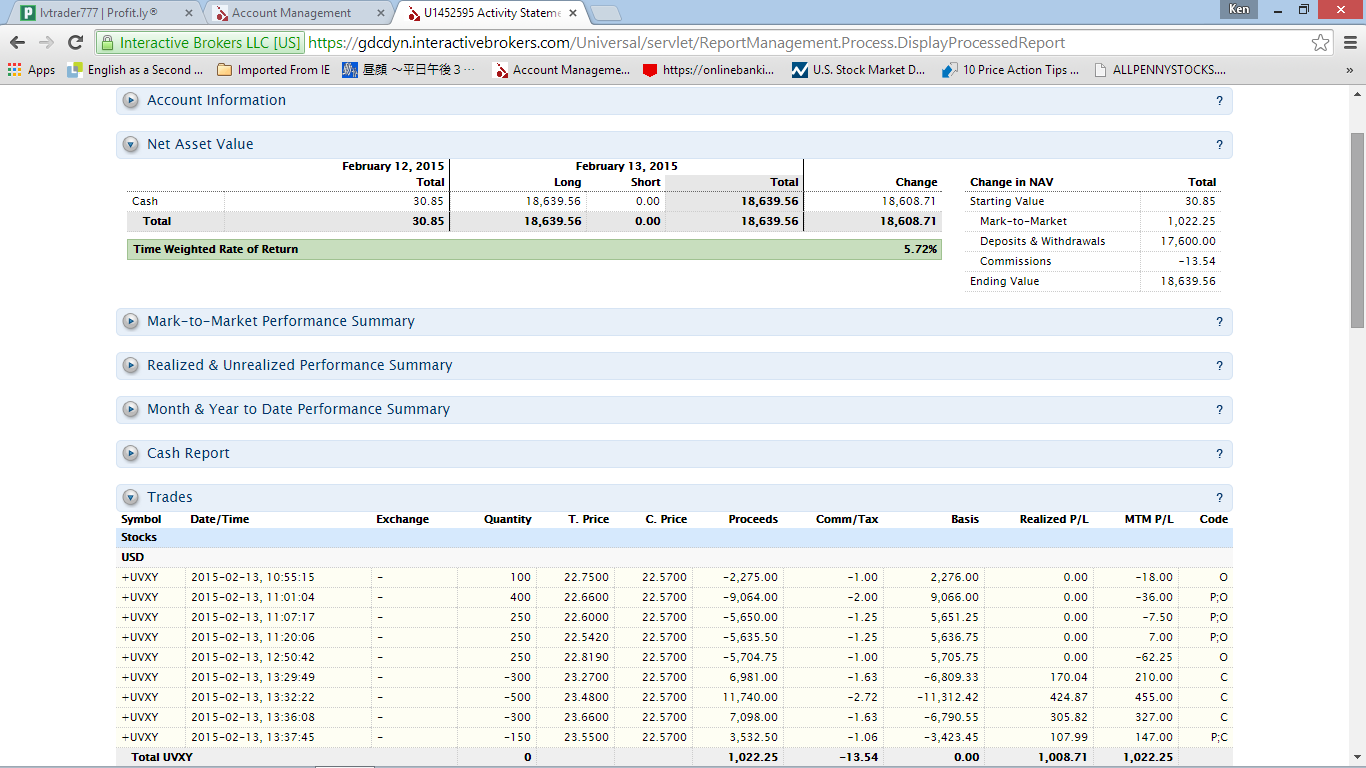Screen dimensions: 1366x768
Task: Open the Chrome hamburger menu
Action: coord(1350,43)
